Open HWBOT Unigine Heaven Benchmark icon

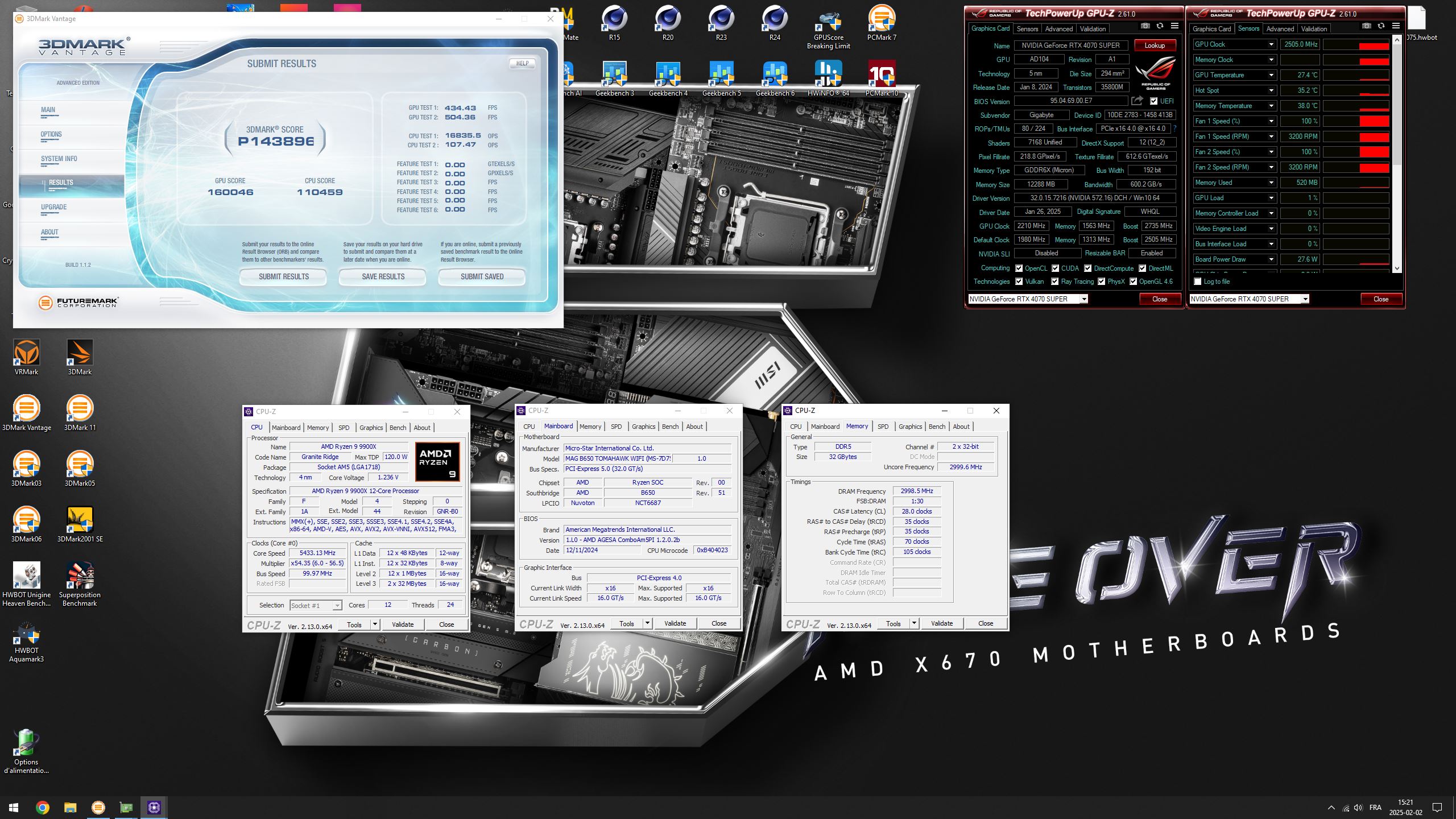pyautogui.click(x=26, y=584)
